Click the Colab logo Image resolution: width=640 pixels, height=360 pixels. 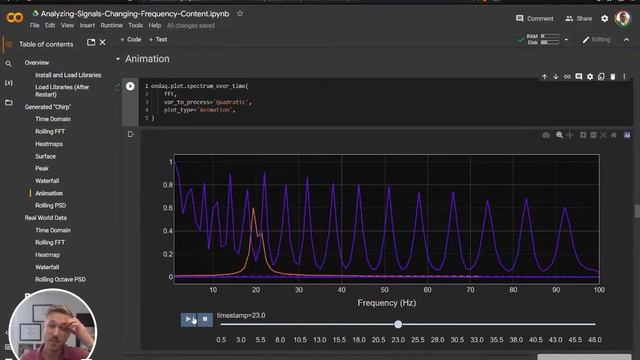click(15, 18)
